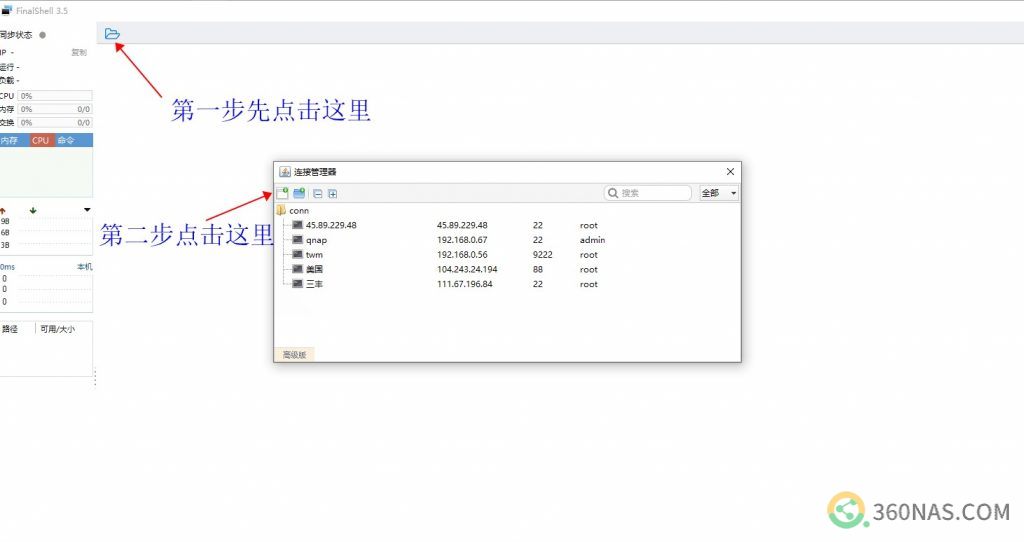Click the new folder icon in 连接管理器
Viewport: 1024px width, 542px height.
coord(299,193)
